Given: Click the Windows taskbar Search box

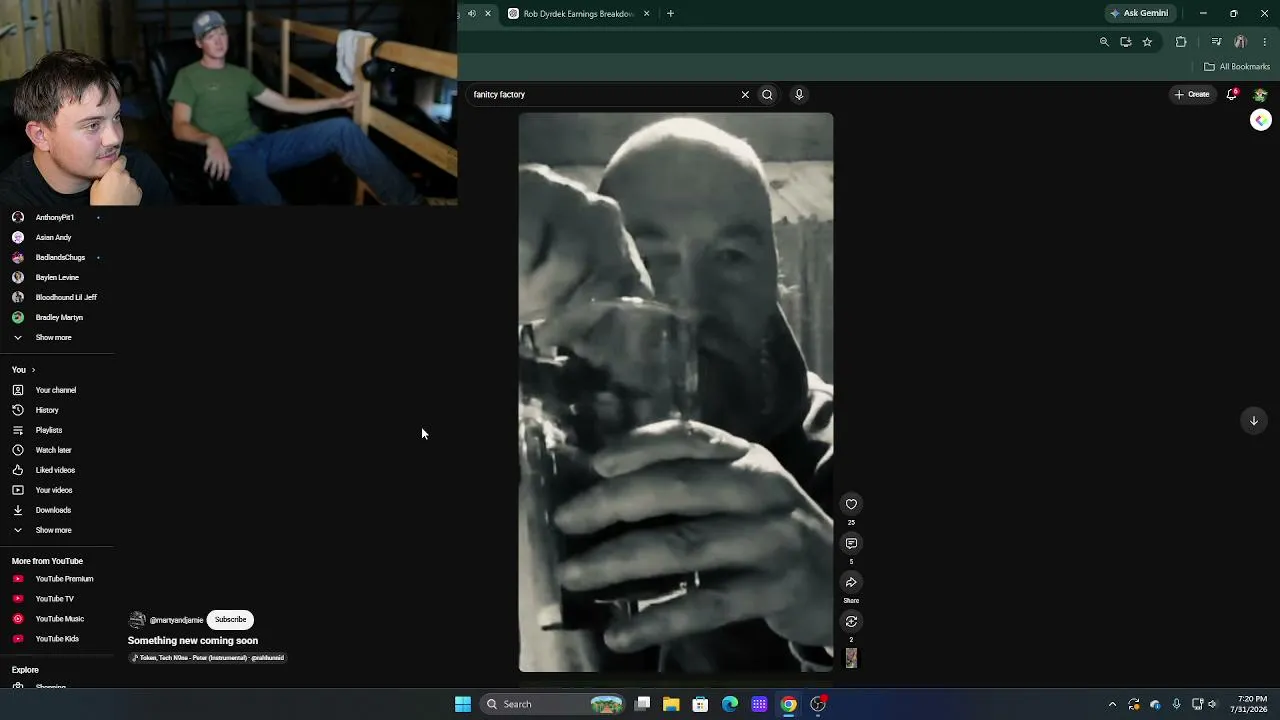Looking at the screenshot, I should click(x=552, y=704).
